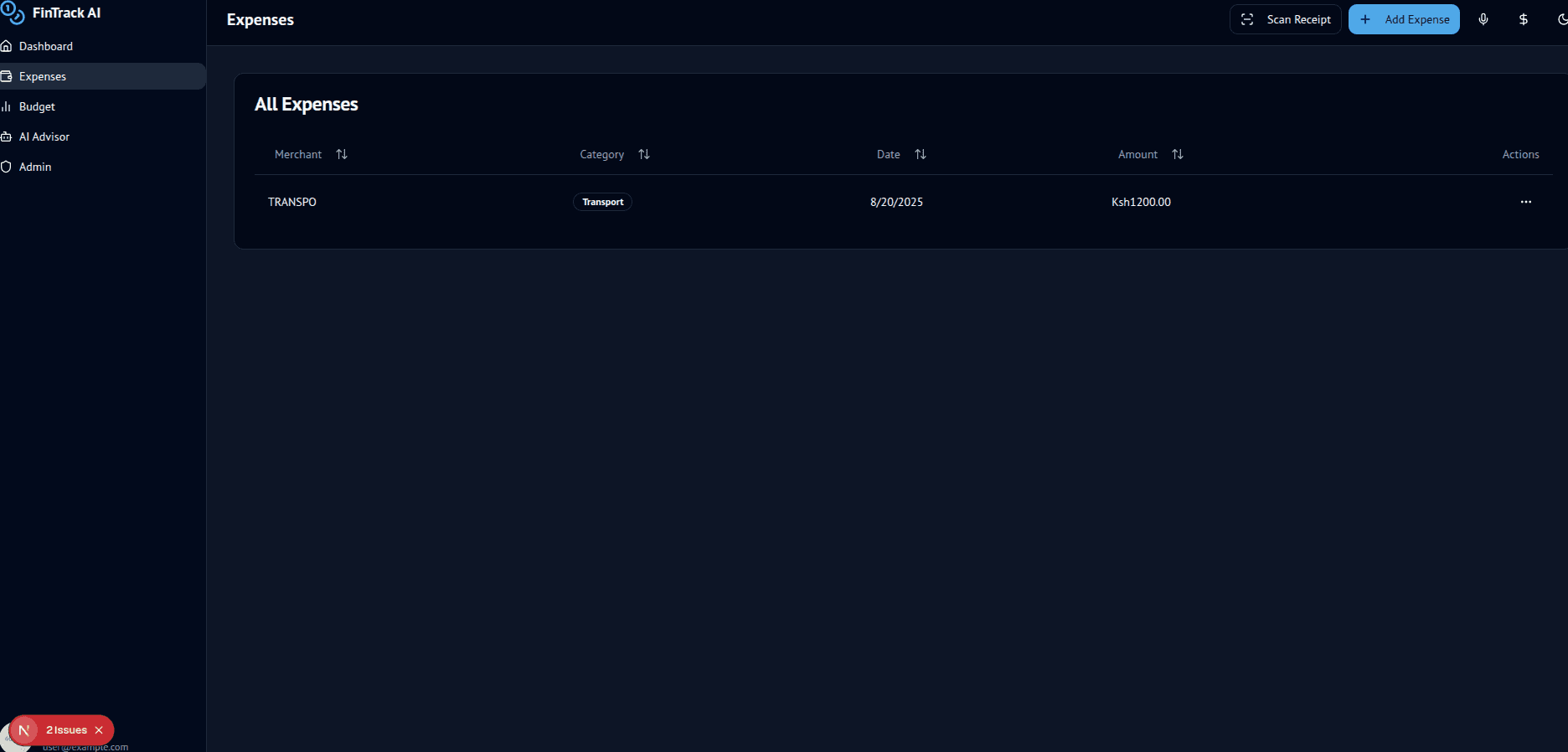Click the Actions column header
The height and width of the screenshot is (752, 1568).
1520,154
